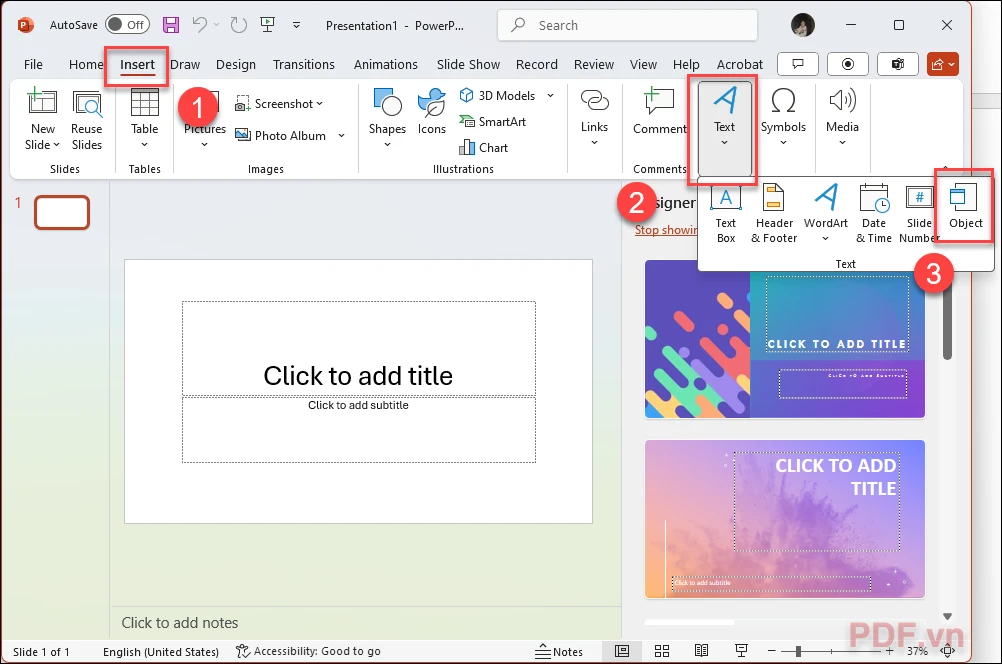This screenshot has width=1002, height=664.
Task: Toggle the Notes pane button
Action: pyautogui.click(x=559, y=651)
